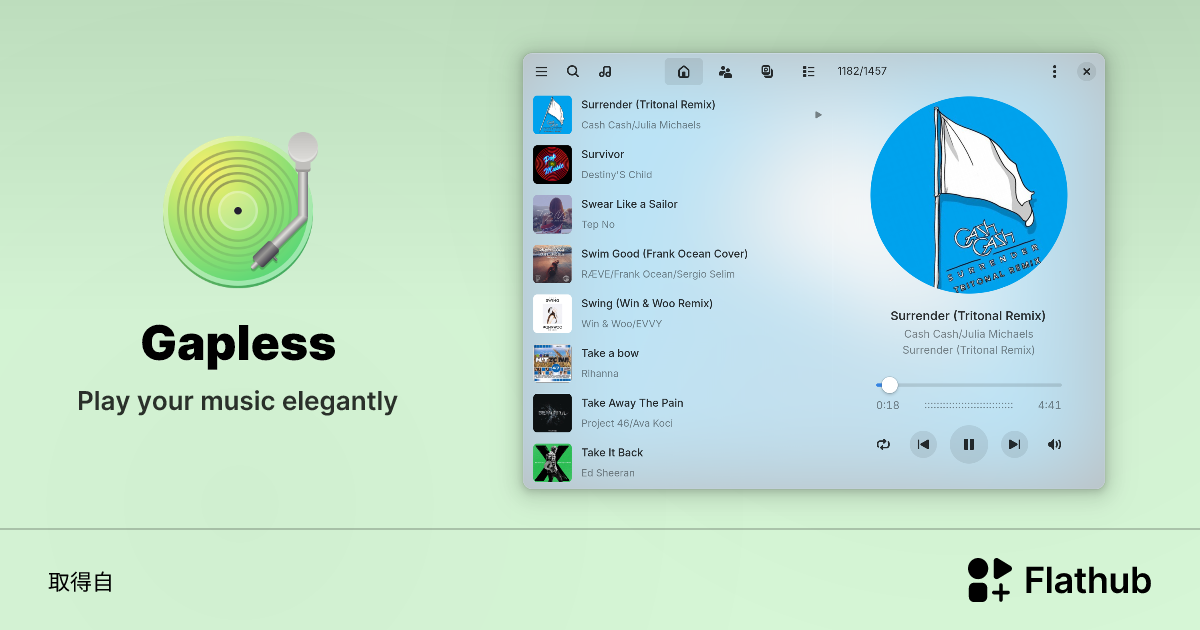Pause the currently playing song
Image resolution: width=1200 pixels, height=630 pixels.
point(968,445)
